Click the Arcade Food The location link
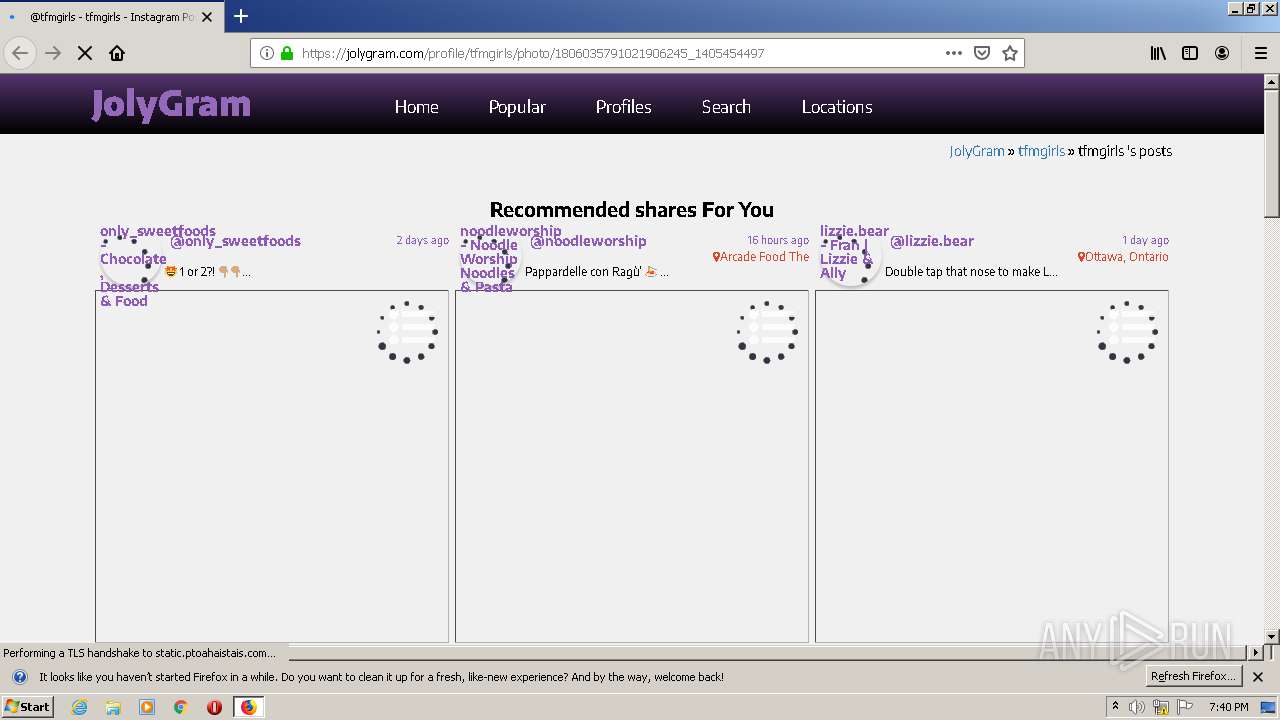The height and width of the screenshot is (720, 1280). tap(761, 257)
